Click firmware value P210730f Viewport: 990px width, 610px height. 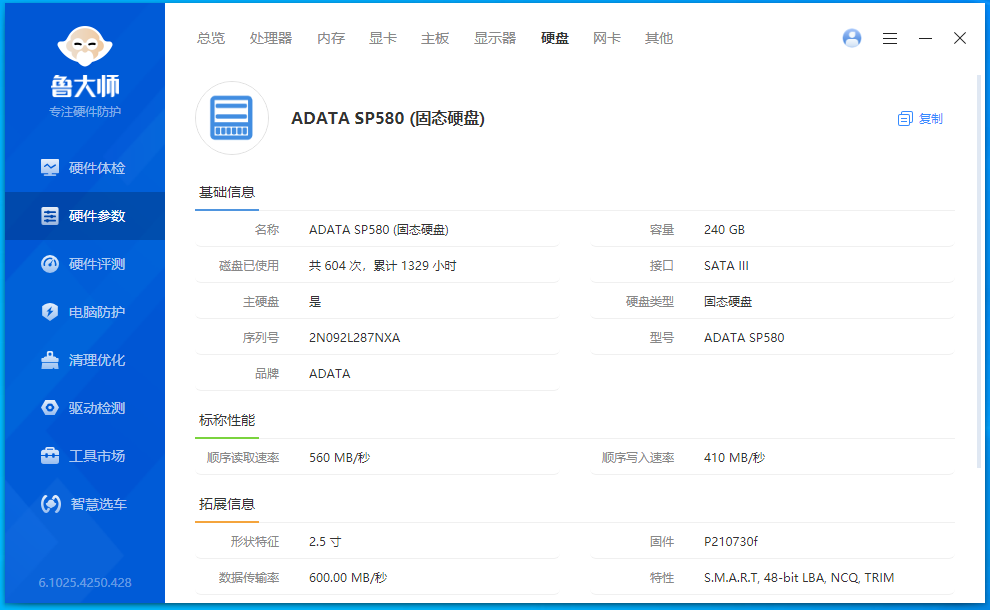tap(731, 542)
